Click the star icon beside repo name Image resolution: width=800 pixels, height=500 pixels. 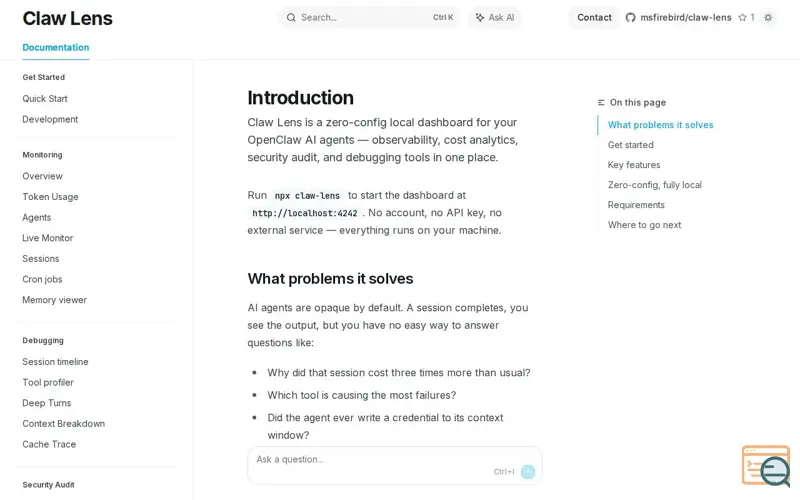pyautogui.click(x=742, y=17)
